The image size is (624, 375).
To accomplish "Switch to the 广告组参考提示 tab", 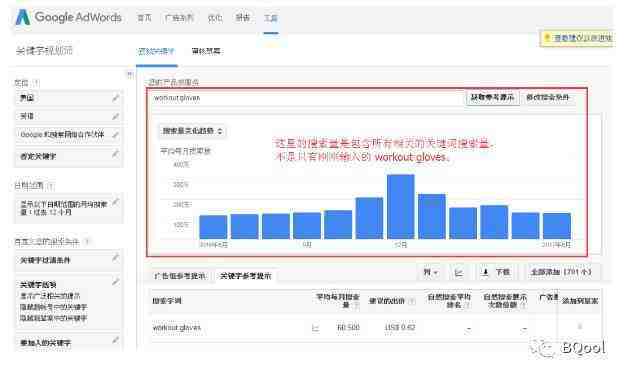I will tap(180, 276).
